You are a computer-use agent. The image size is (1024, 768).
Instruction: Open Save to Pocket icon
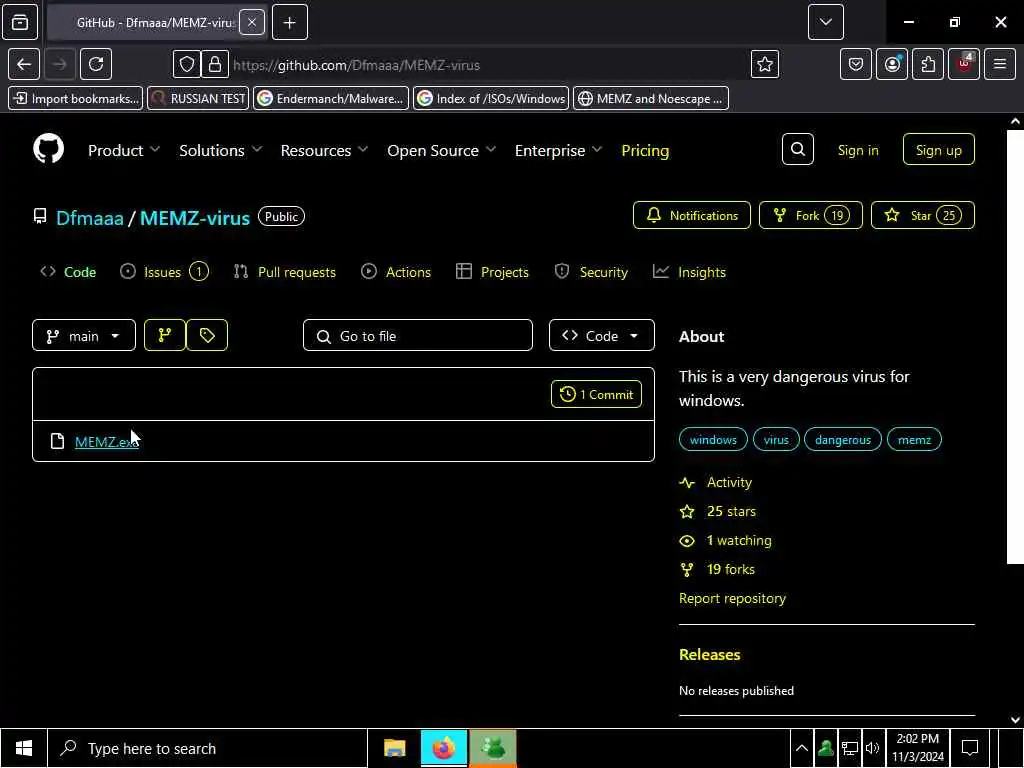pyautogui.click(x=856, y=64)
